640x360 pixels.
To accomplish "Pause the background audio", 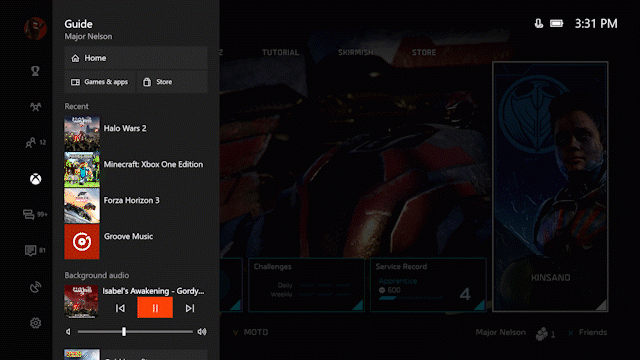I will pyautogui.click(x=155, y=308).
